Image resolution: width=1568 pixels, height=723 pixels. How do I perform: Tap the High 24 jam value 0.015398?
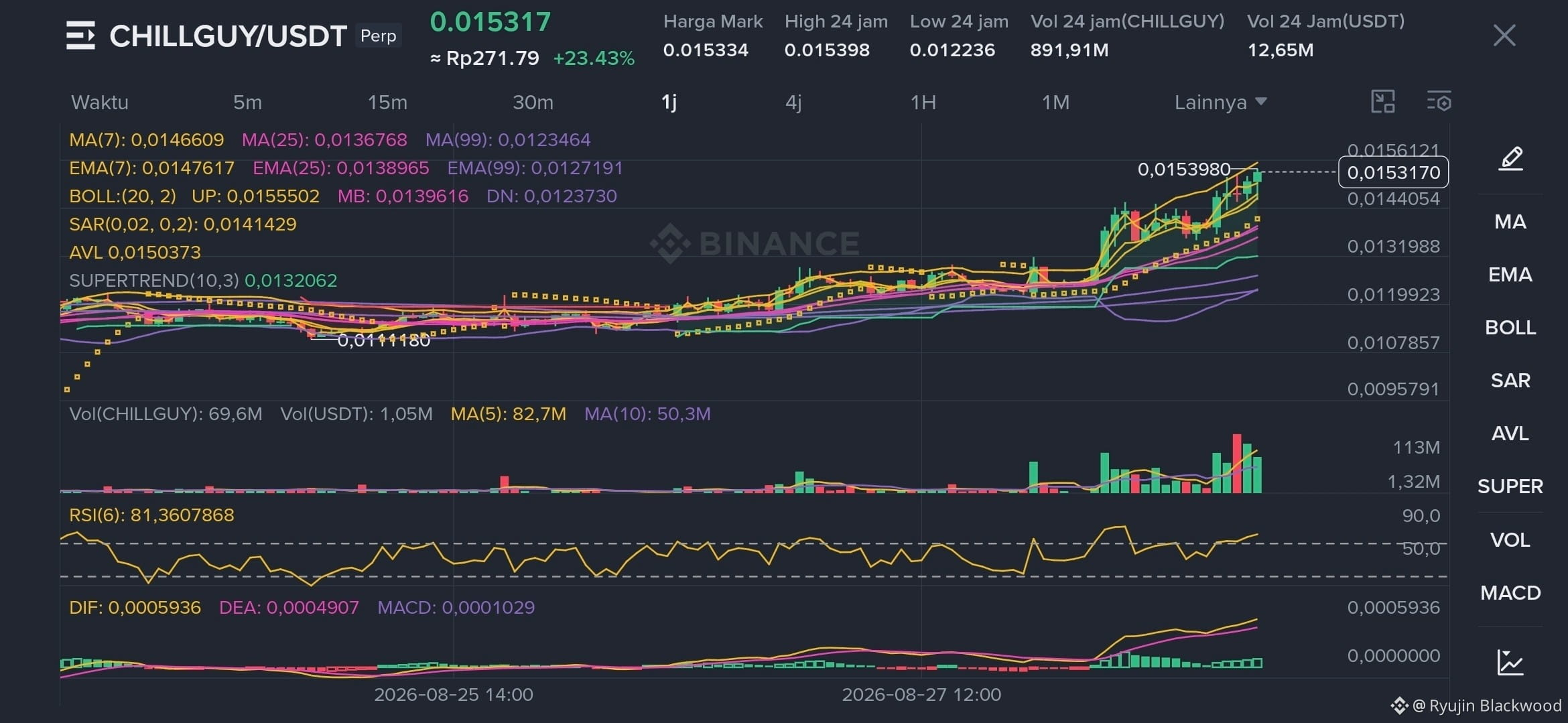click(827, 50)
